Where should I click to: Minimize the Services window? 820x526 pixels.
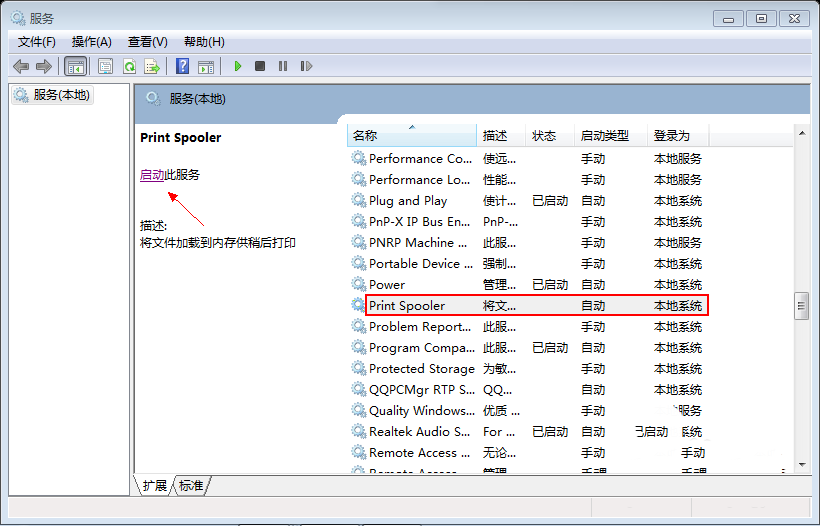click(728, 19)
